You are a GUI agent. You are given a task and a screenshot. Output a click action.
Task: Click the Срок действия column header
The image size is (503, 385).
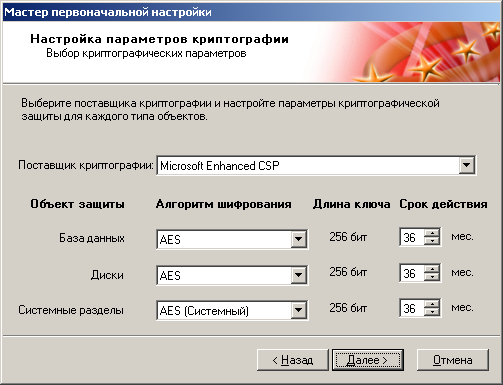pyautogui.click(x=443, y=204)
